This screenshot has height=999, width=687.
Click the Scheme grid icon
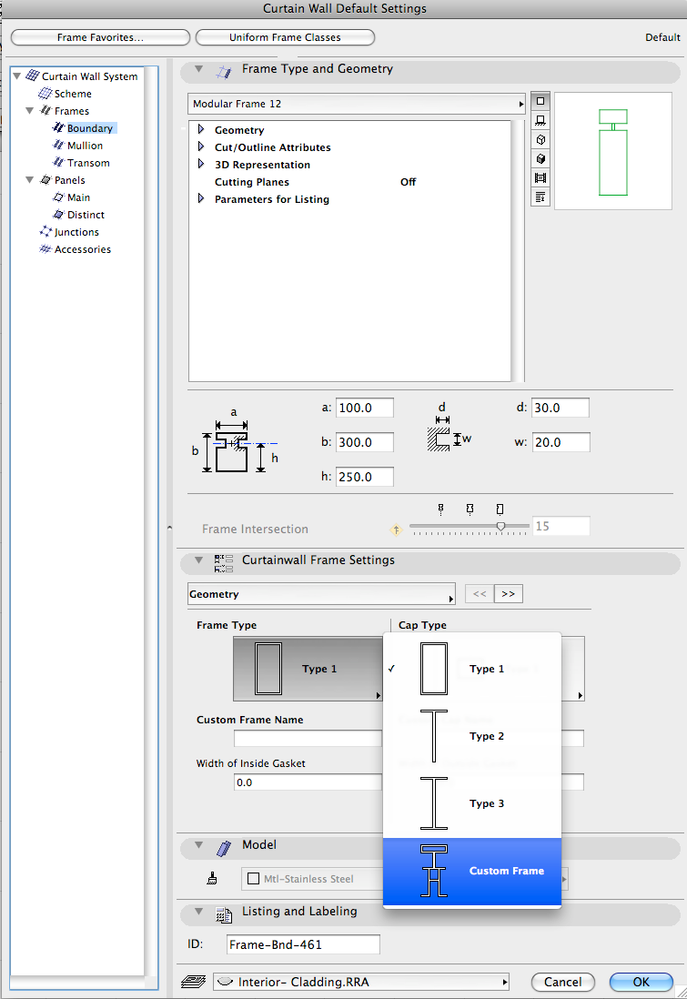point(45,94)
